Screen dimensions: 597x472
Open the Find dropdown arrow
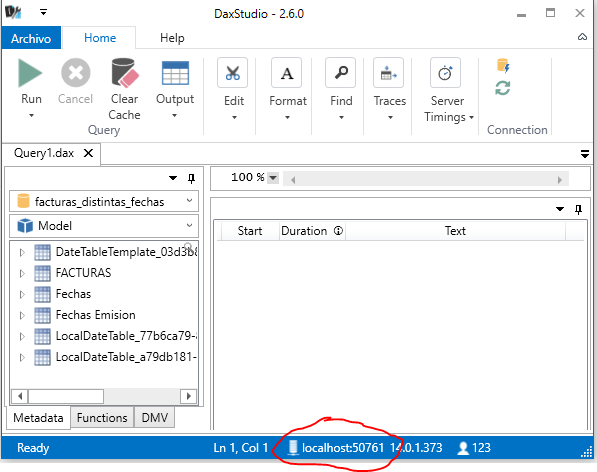coord(342,118)
